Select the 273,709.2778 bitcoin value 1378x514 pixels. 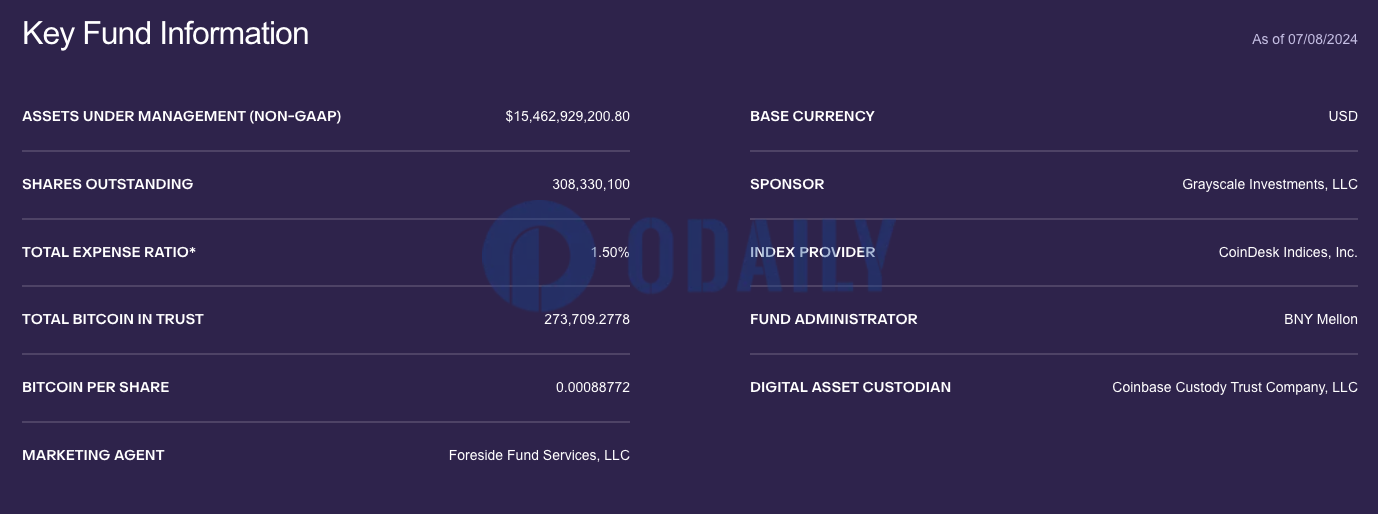coord(587,319)
